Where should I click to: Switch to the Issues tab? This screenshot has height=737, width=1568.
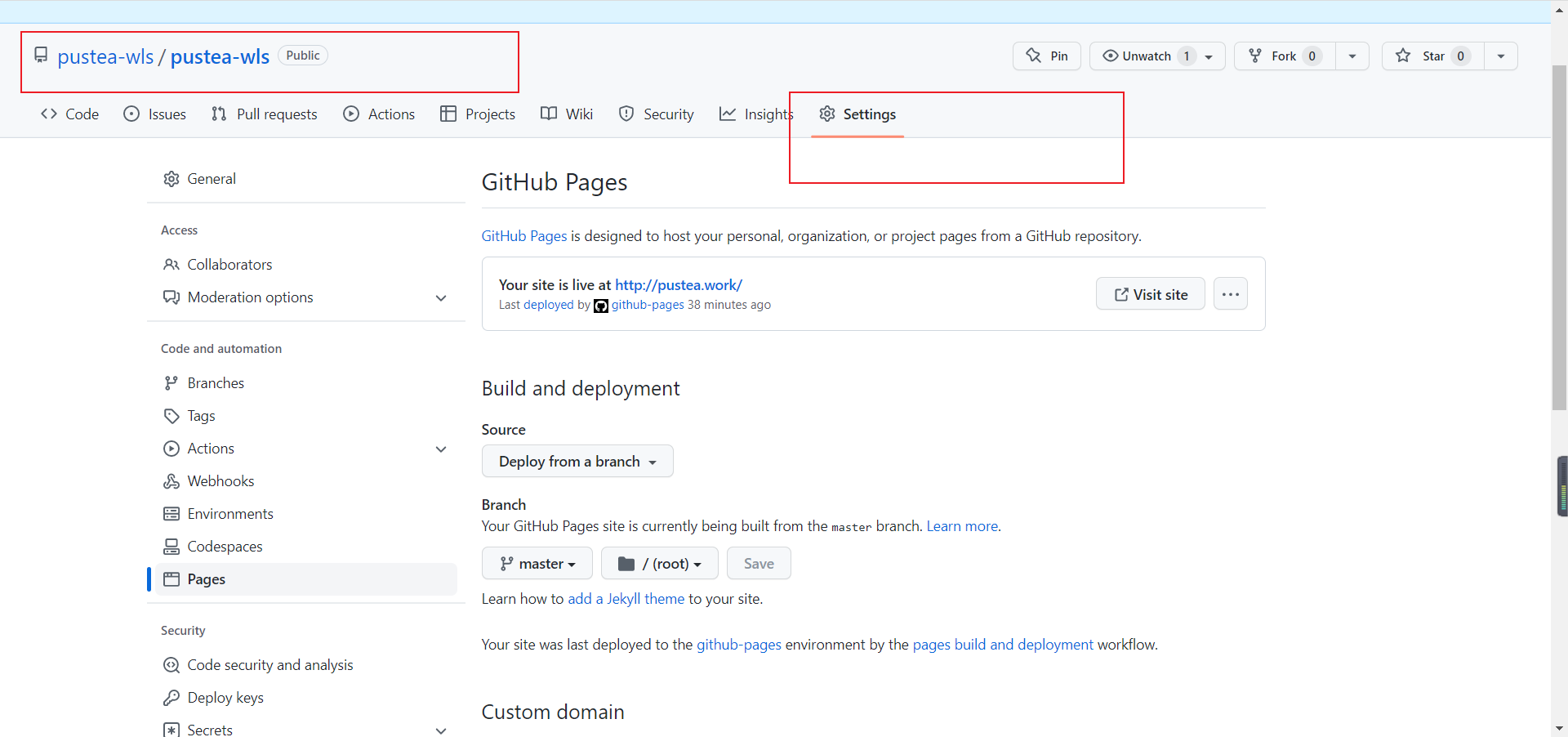click(x=154, y=114)
